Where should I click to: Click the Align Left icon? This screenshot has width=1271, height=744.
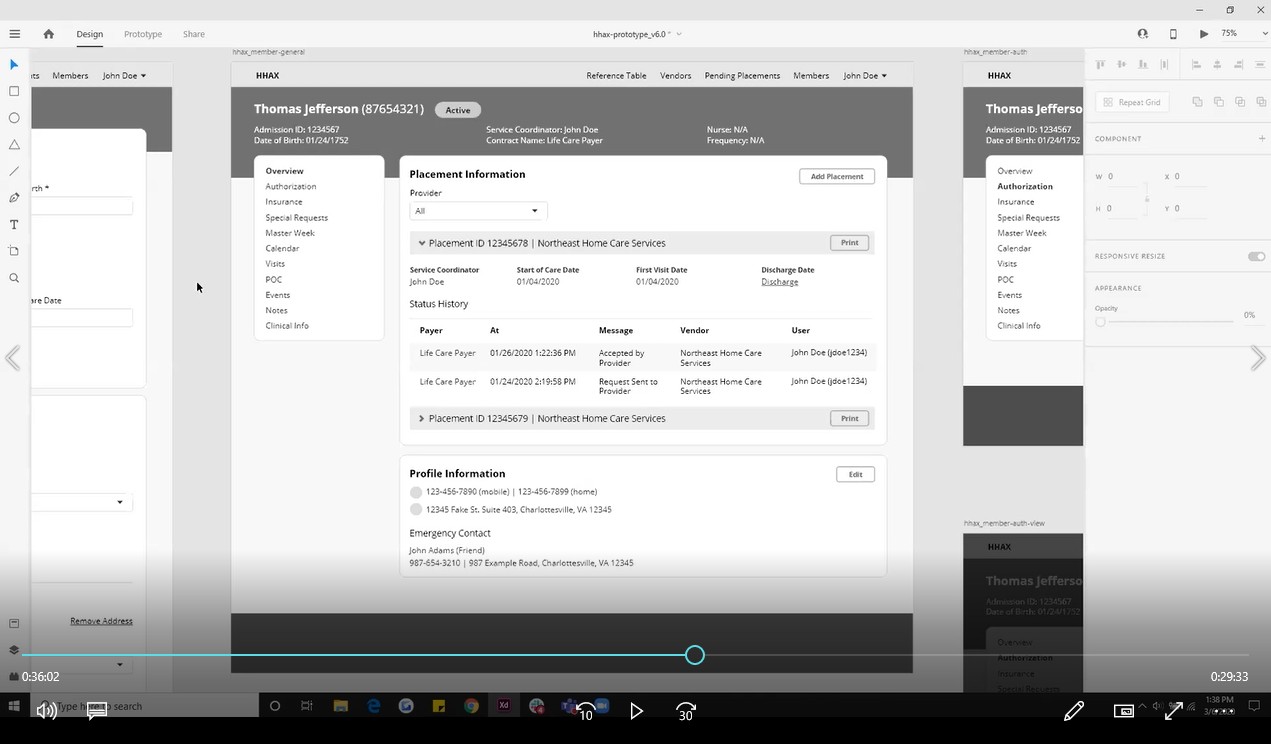[1196, 65]
